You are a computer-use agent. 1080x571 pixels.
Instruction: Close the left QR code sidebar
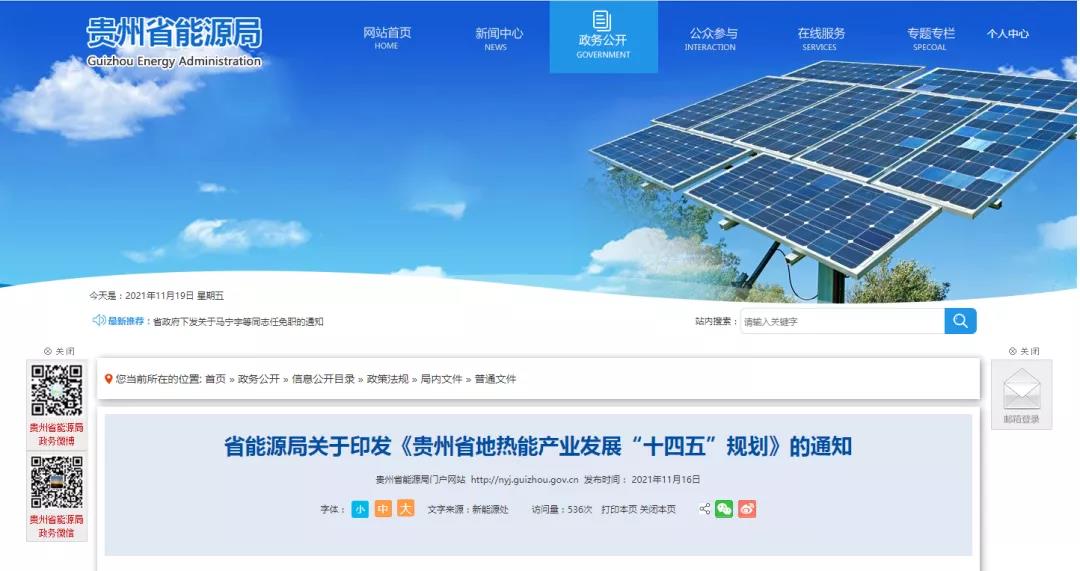[x=59, y=351]
